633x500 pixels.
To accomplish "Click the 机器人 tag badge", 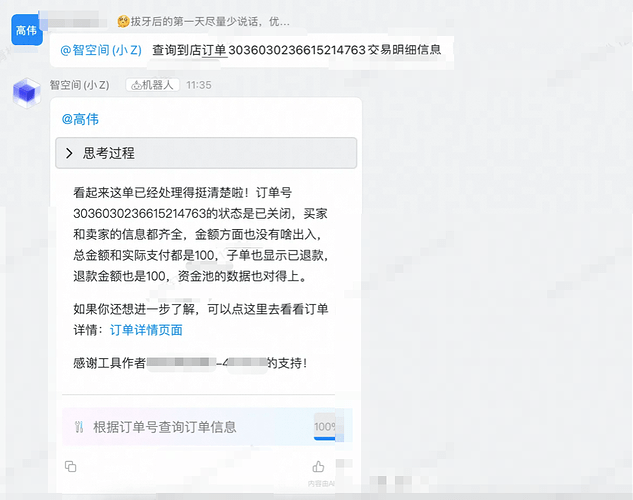I will coord(153,85).
